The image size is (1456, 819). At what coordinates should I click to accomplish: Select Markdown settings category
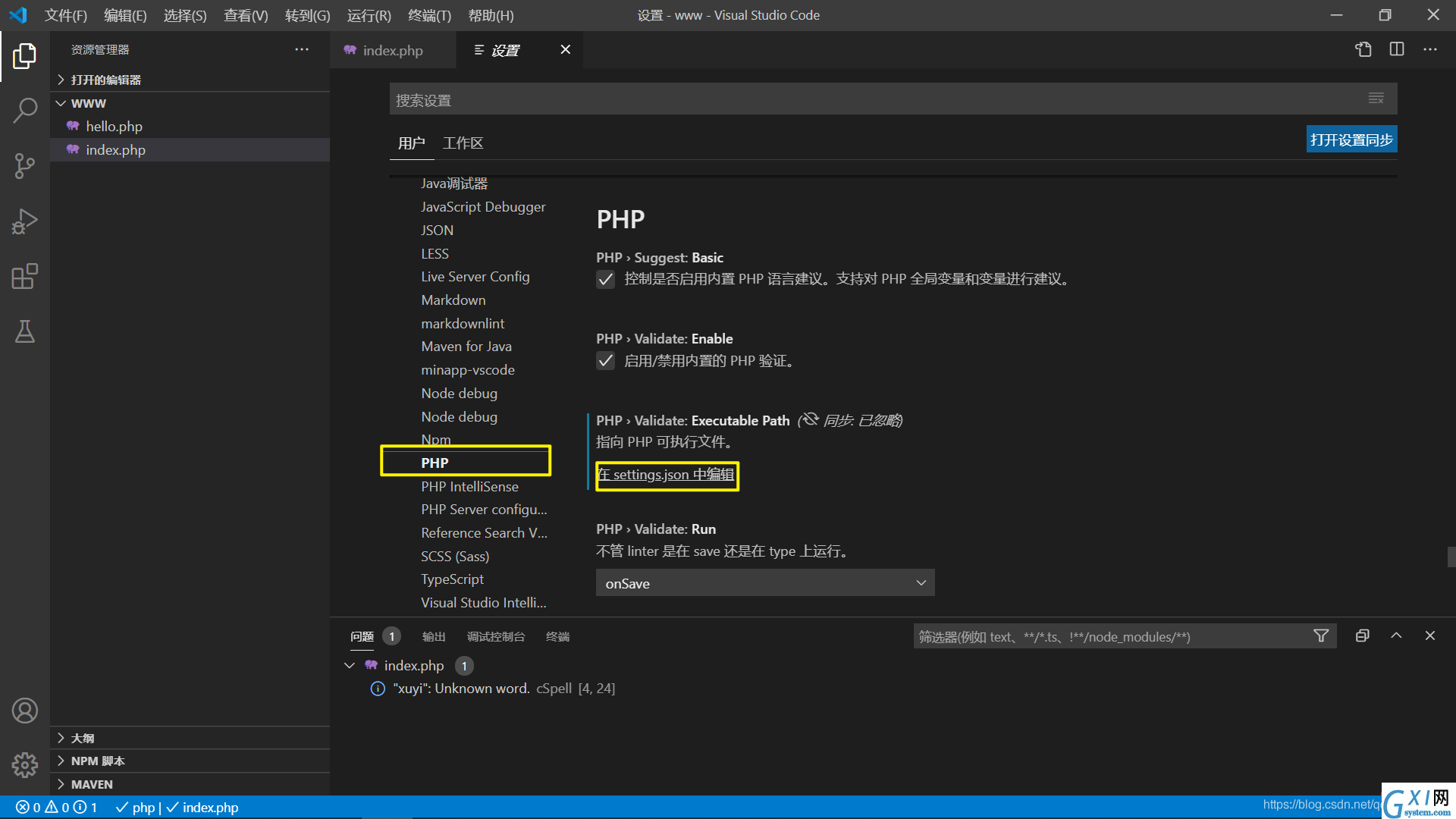coord(453,300)
